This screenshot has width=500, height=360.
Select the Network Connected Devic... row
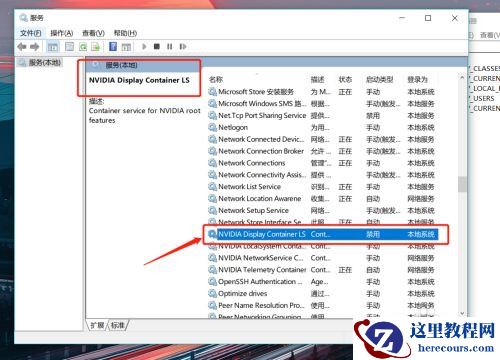click(322, 139)
